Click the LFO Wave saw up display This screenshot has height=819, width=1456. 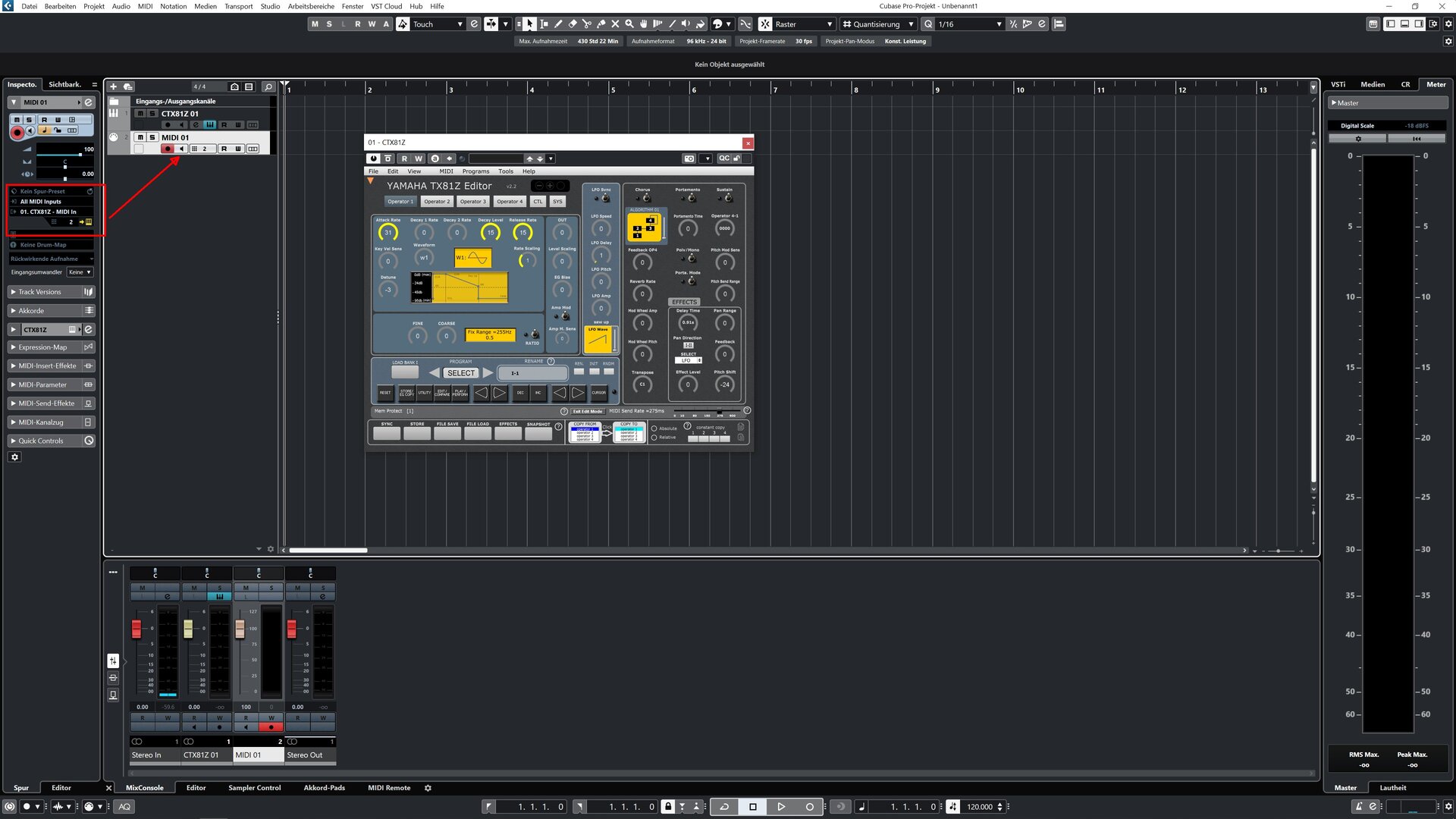click(x=598, y=339)
